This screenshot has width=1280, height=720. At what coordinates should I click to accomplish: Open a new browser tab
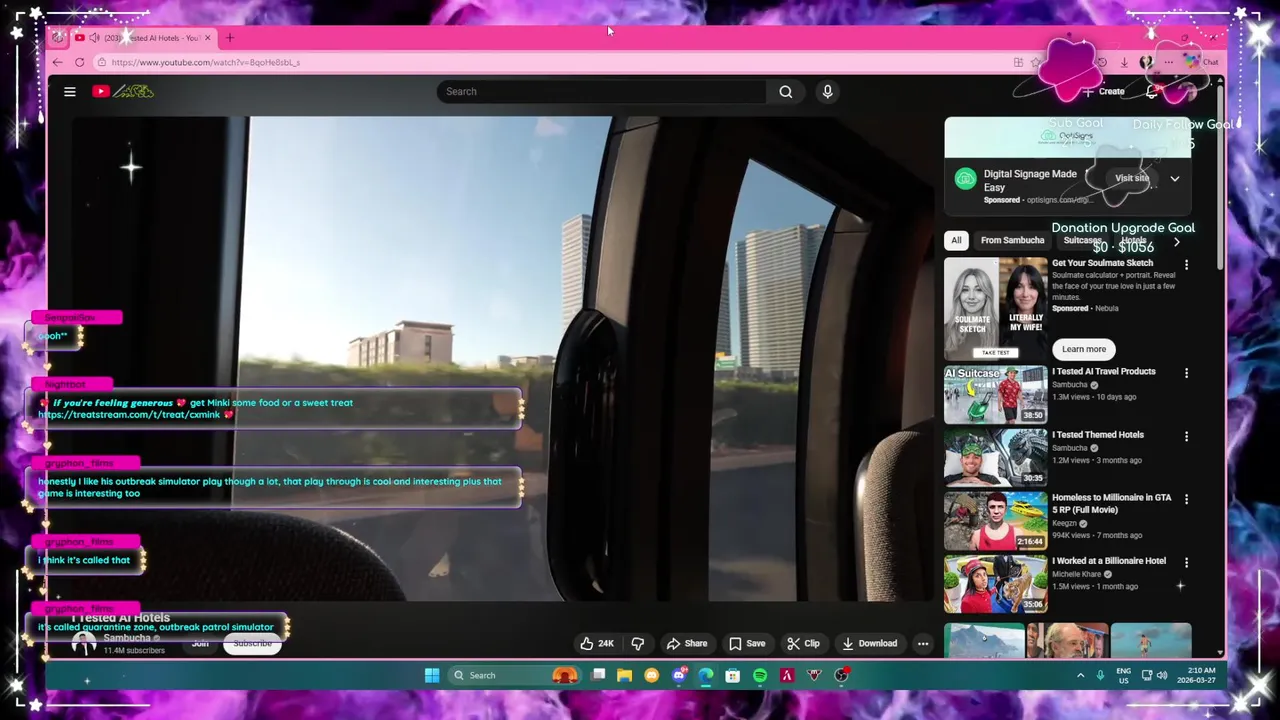229,38
